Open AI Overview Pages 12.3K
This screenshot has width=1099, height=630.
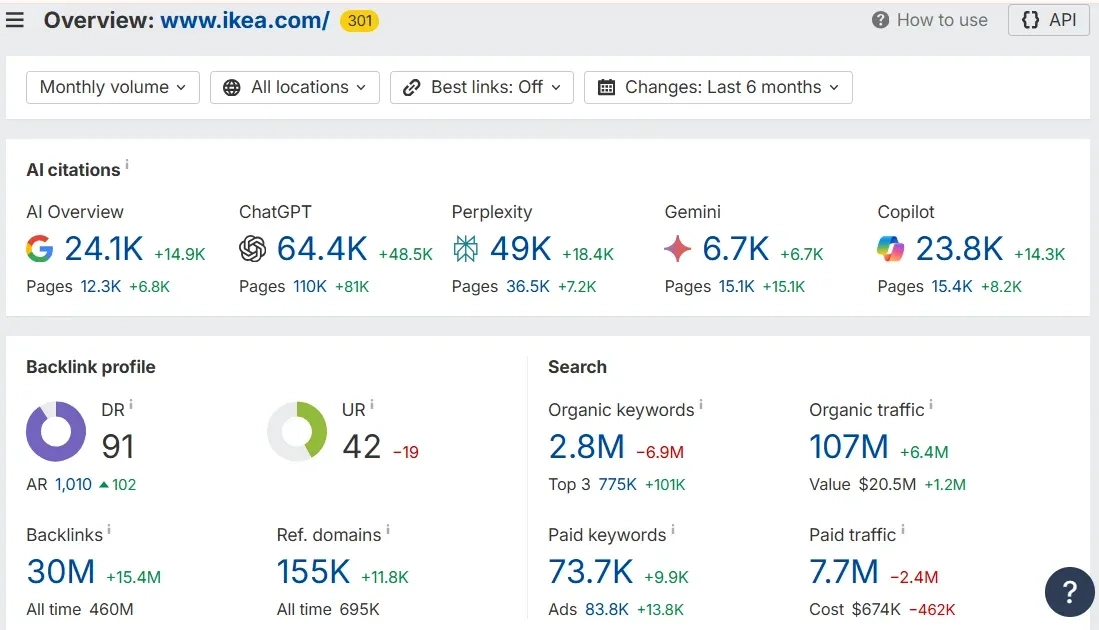[101, 287]
